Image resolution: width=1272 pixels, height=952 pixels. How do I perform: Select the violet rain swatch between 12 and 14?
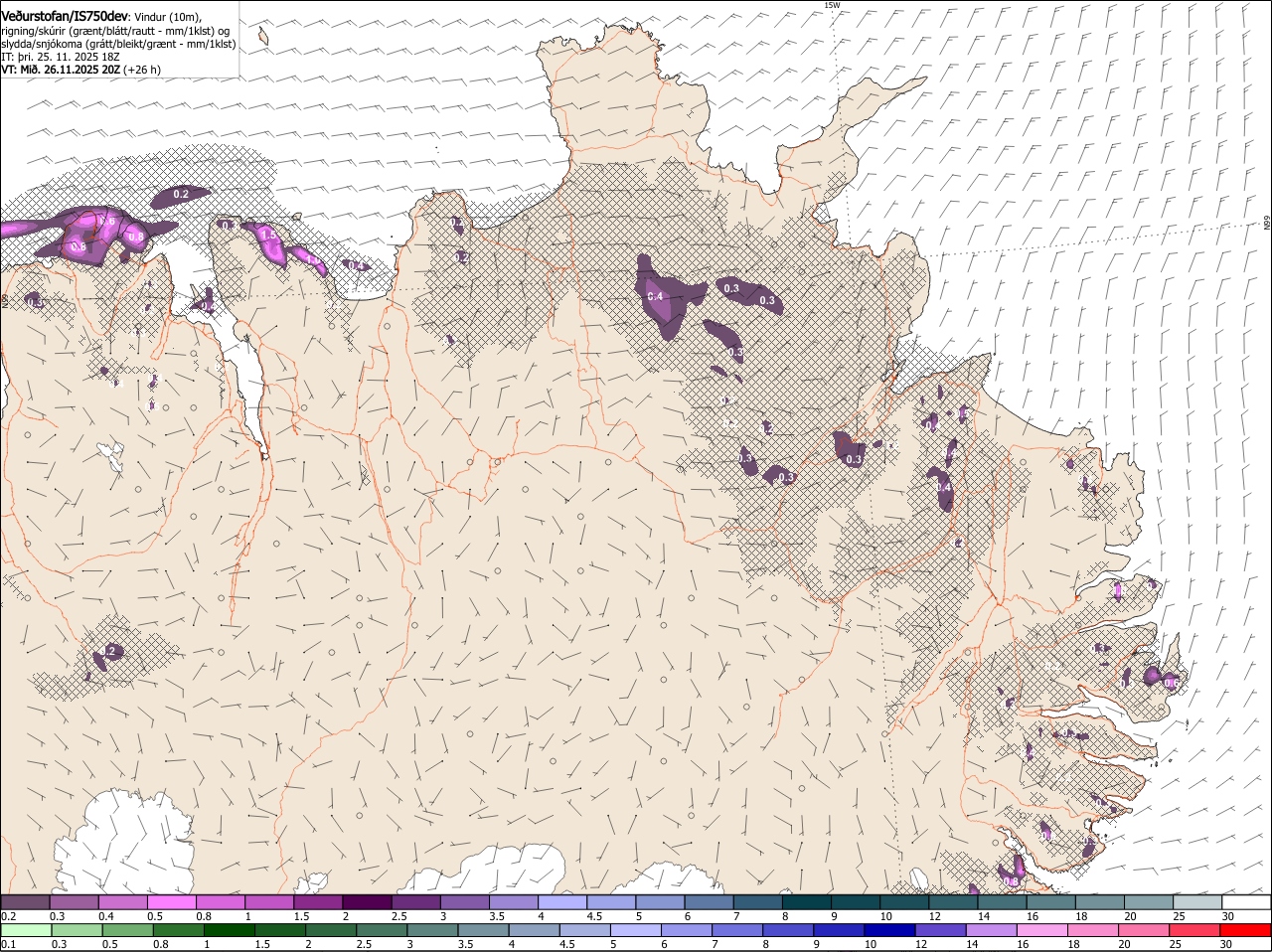coord(941,931)
